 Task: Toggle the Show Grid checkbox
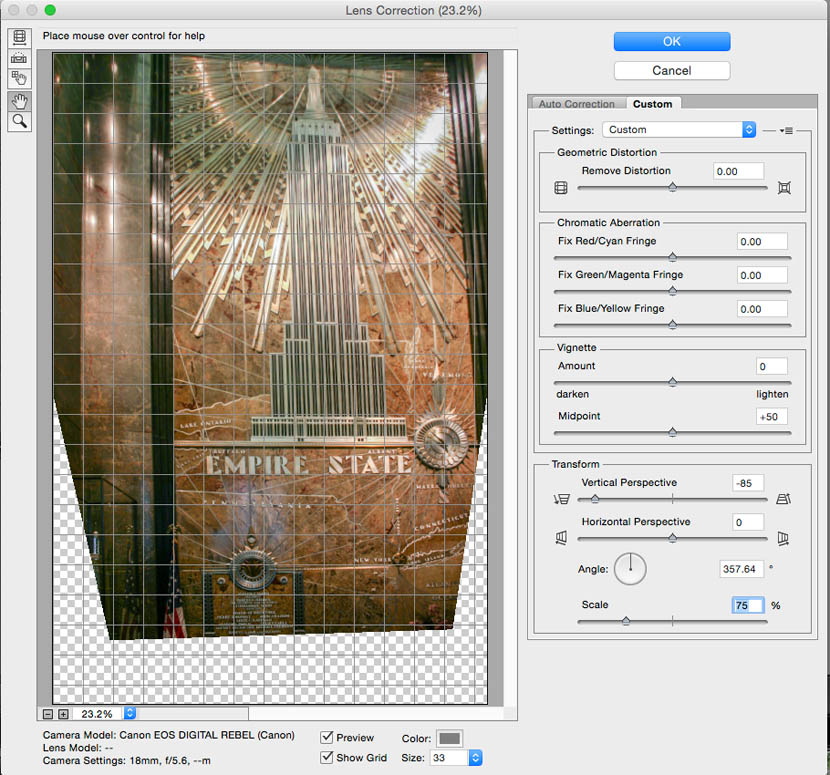[327, 758]
